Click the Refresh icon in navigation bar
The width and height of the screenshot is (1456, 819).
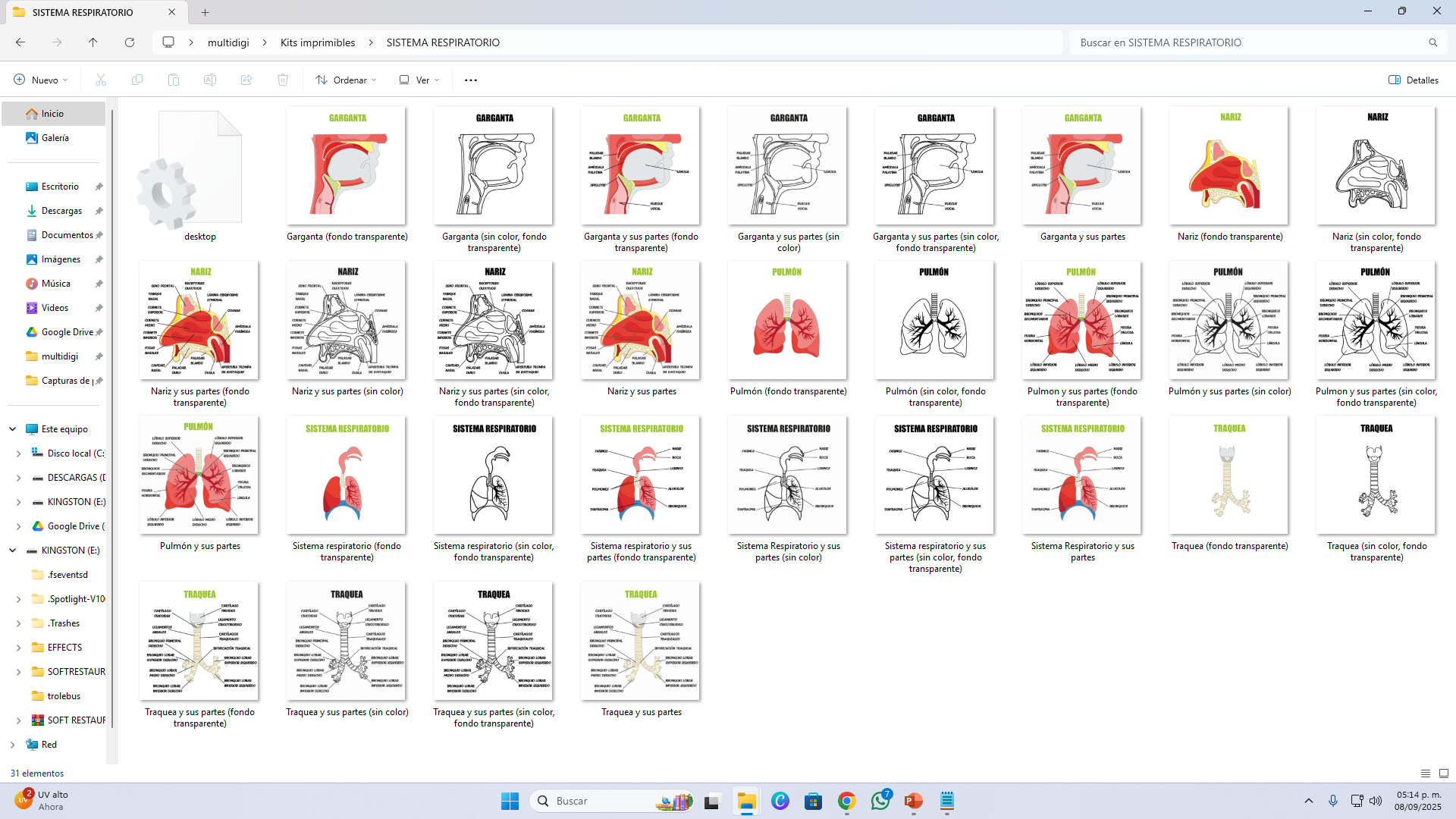(130, 42)
